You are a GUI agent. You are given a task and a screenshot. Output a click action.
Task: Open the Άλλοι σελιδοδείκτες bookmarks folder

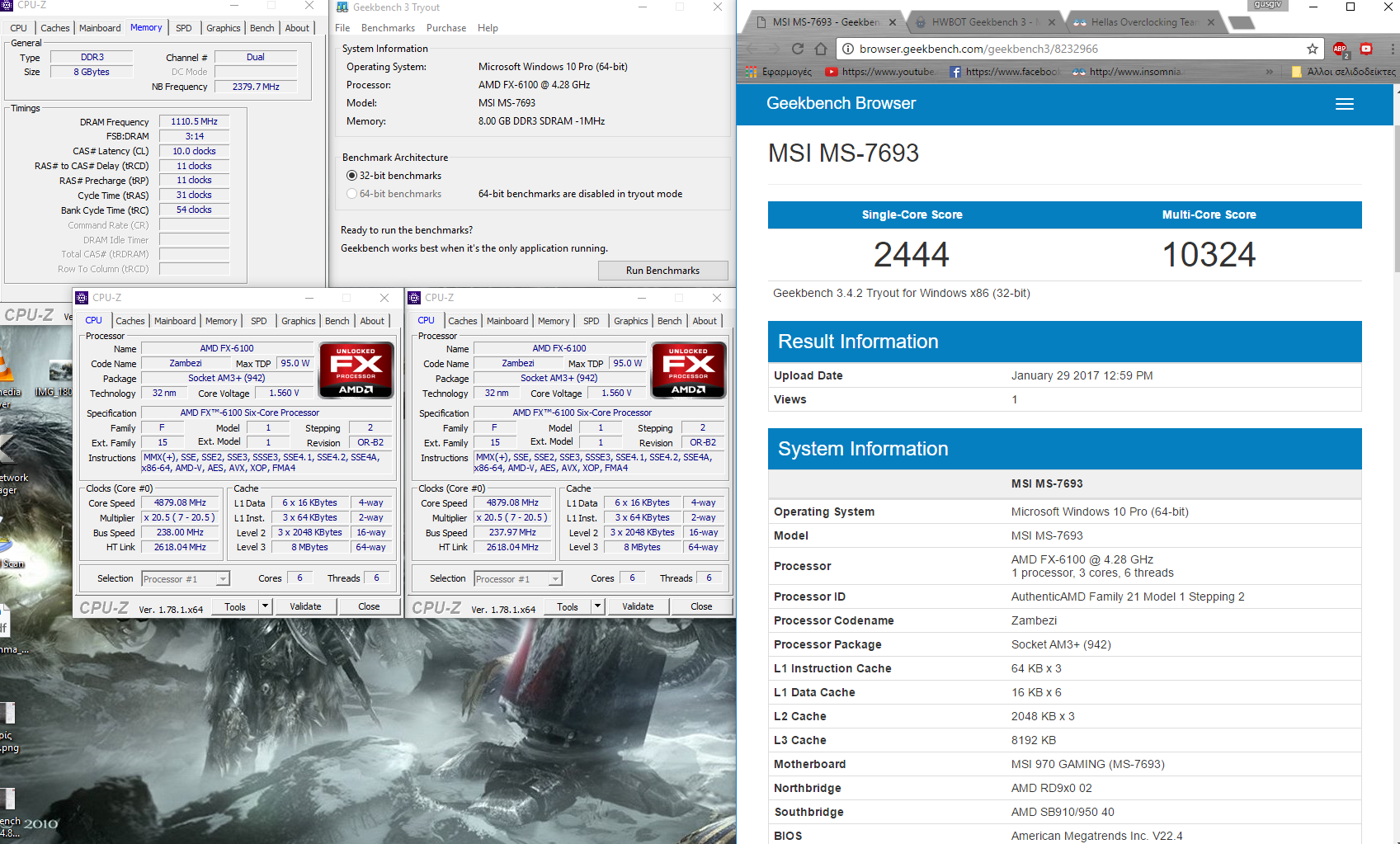coord(1343,72)
